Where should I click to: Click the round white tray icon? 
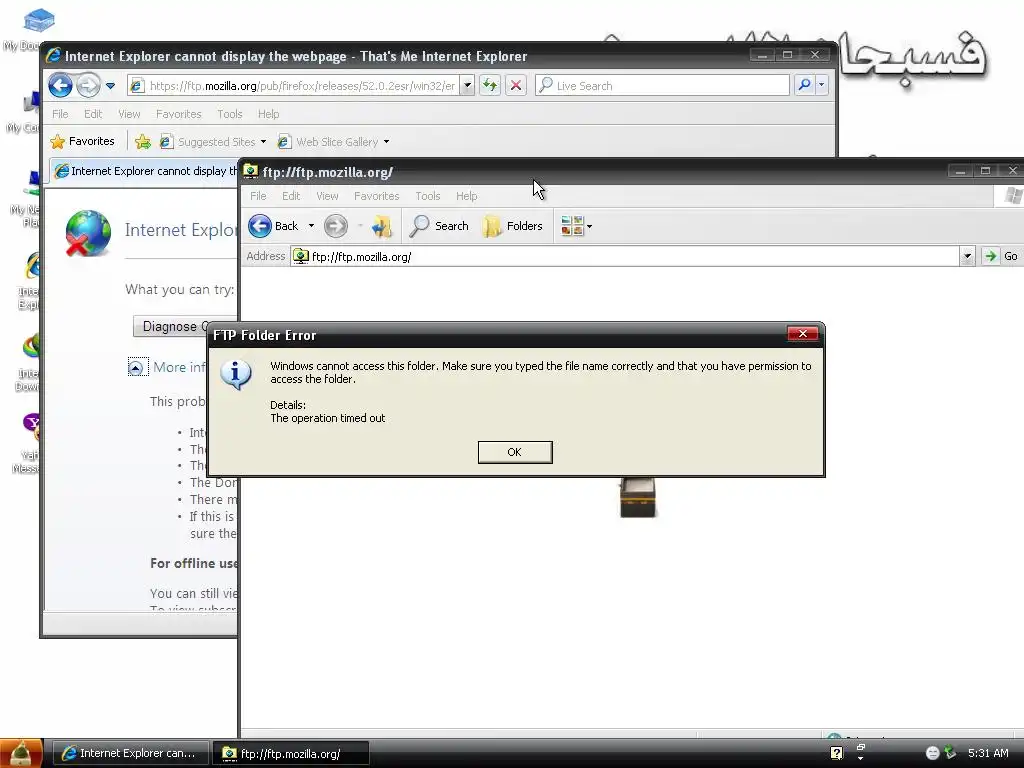pyautogui.click(x=933, y=753)
